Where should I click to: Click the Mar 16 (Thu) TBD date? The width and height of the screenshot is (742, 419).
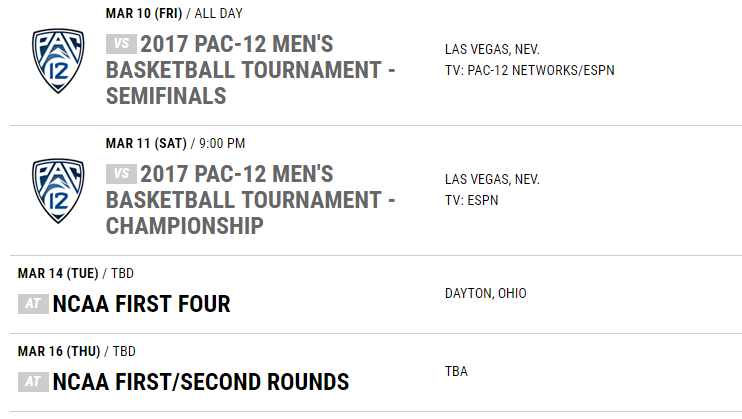tap(77, 351)
